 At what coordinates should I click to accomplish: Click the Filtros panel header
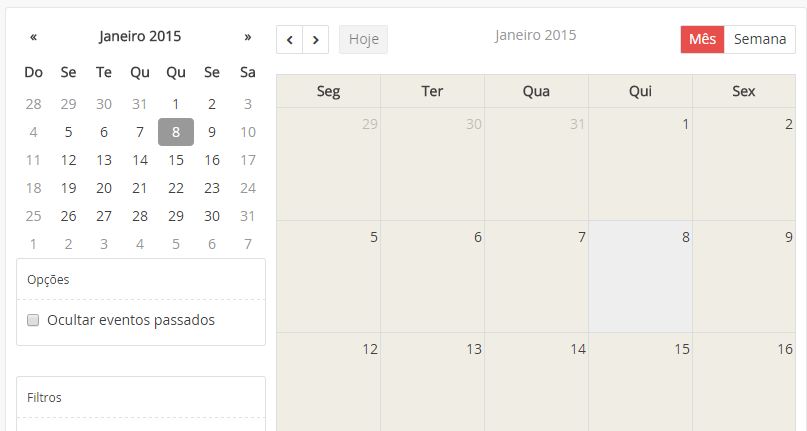(141, 397)
